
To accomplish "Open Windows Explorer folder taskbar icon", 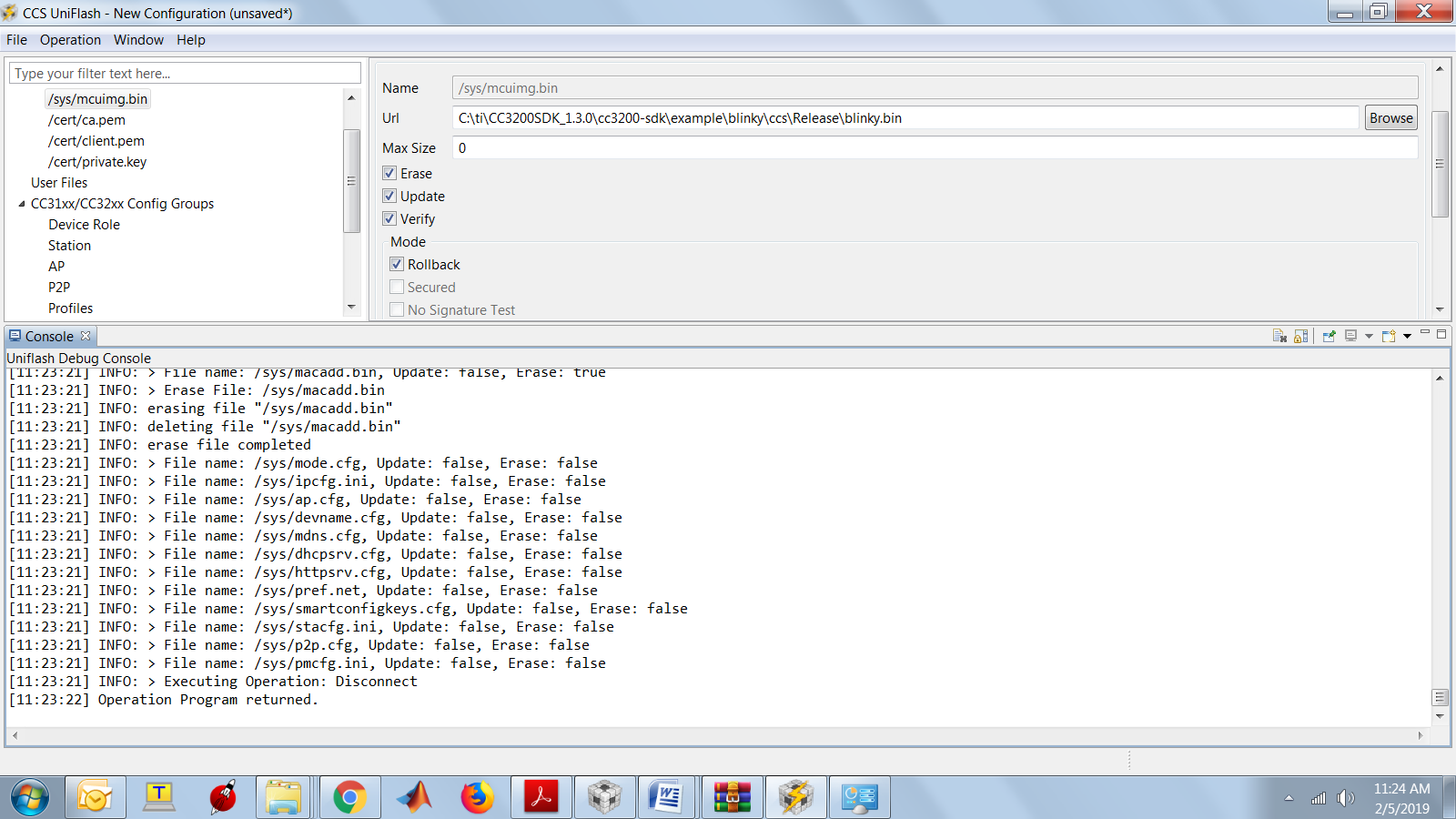I will click(284, 798).
